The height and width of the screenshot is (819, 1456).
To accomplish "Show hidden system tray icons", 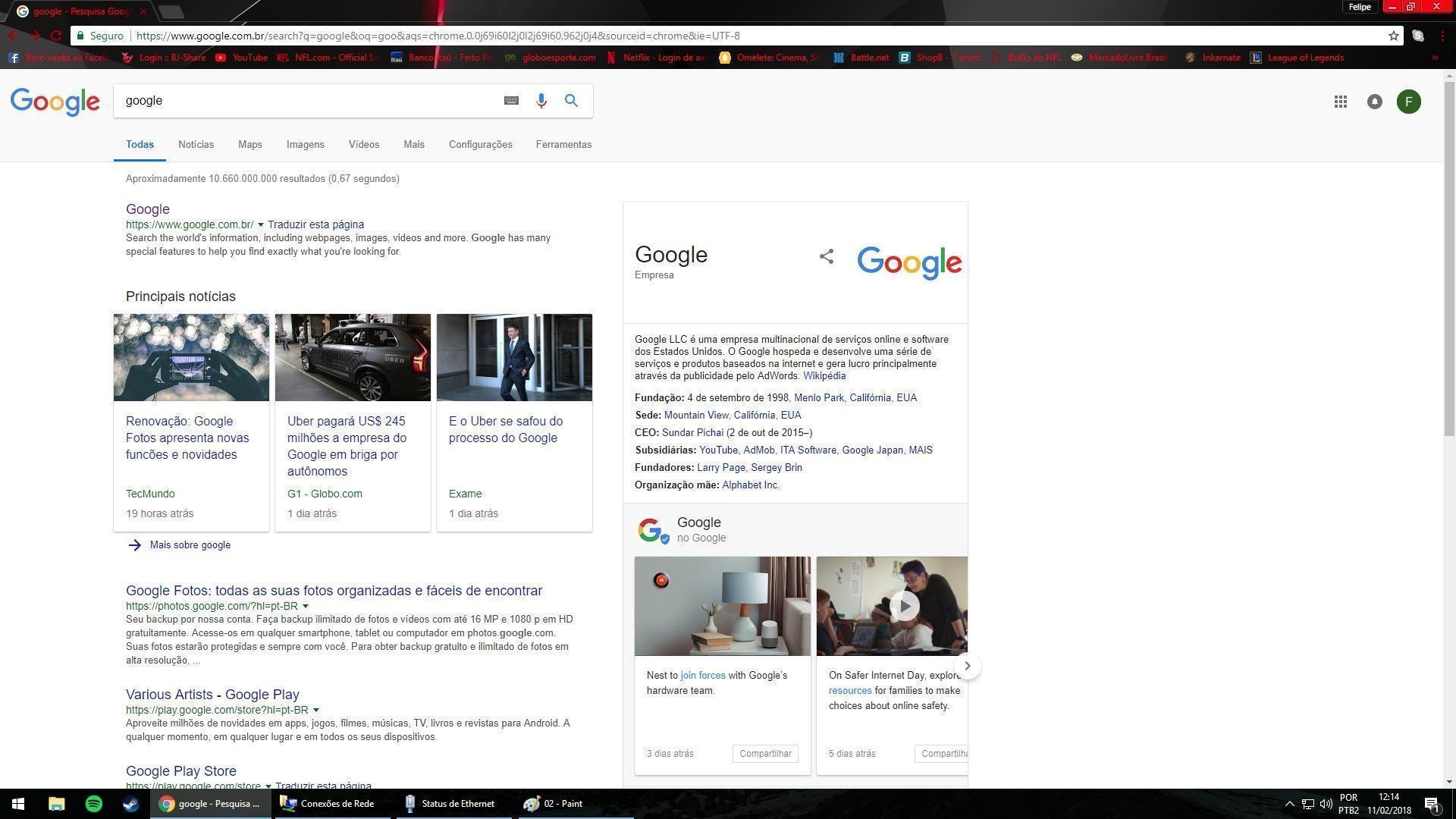I will pos(1289,804).
